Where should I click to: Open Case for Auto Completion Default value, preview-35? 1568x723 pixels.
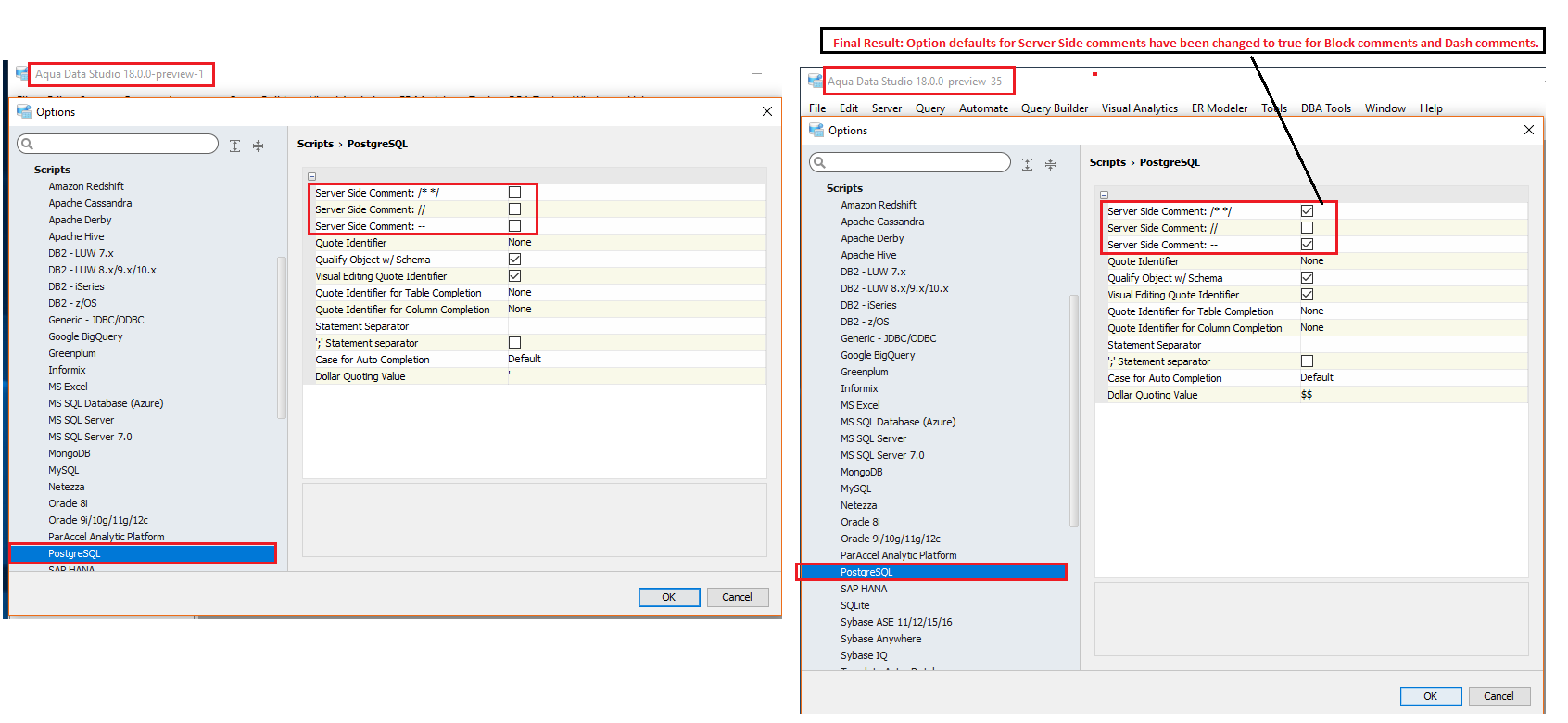click(x=1414, y=378)
